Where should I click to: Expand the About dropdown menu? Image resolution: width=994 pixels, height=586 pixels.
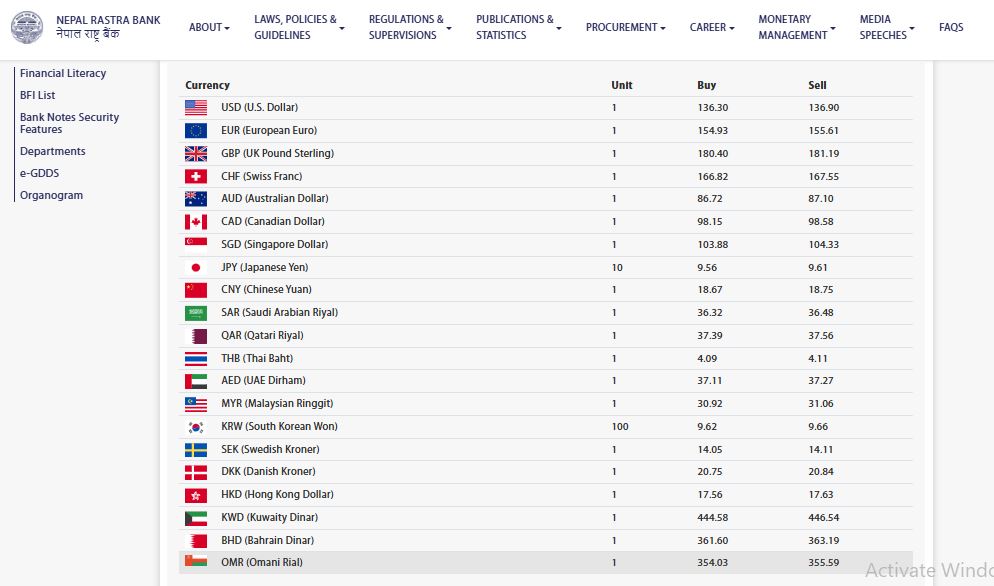pos(209,27)
